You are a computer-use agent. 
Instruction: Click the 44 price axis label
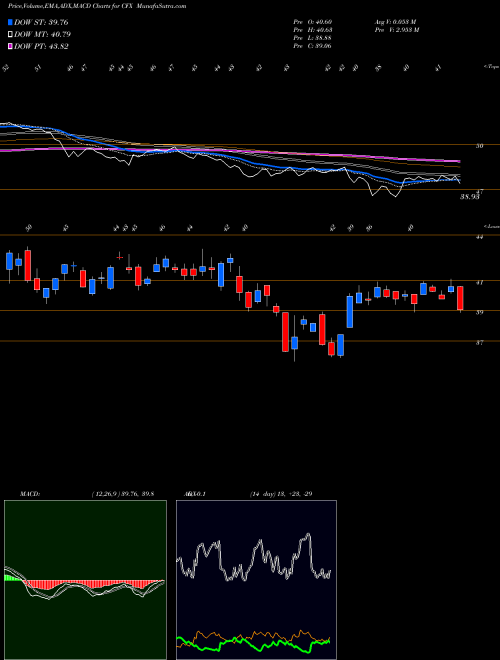click(479, 237)
